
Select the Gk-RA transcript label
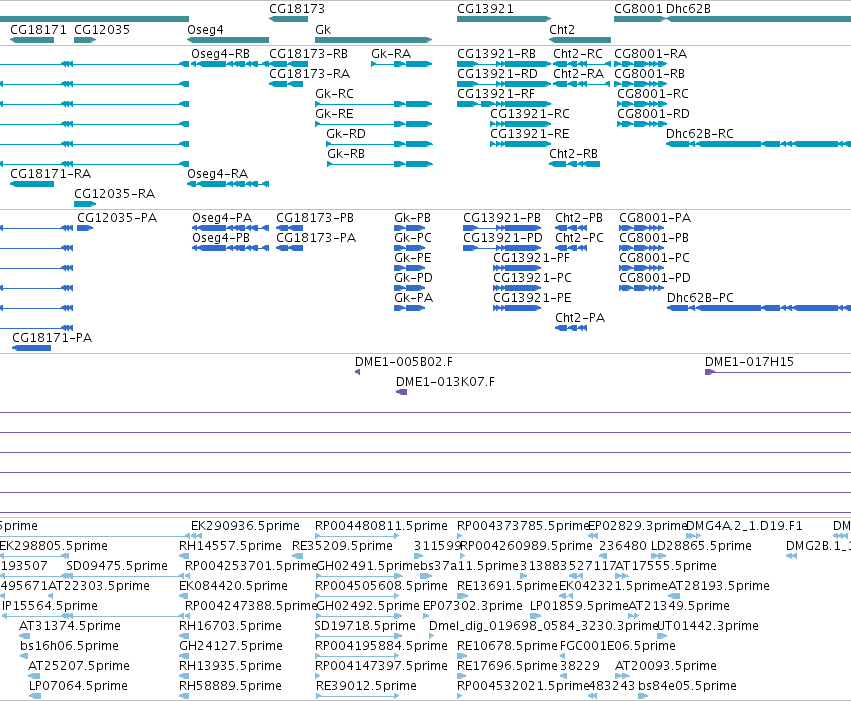pyautogui.click(x=391, y=54)
